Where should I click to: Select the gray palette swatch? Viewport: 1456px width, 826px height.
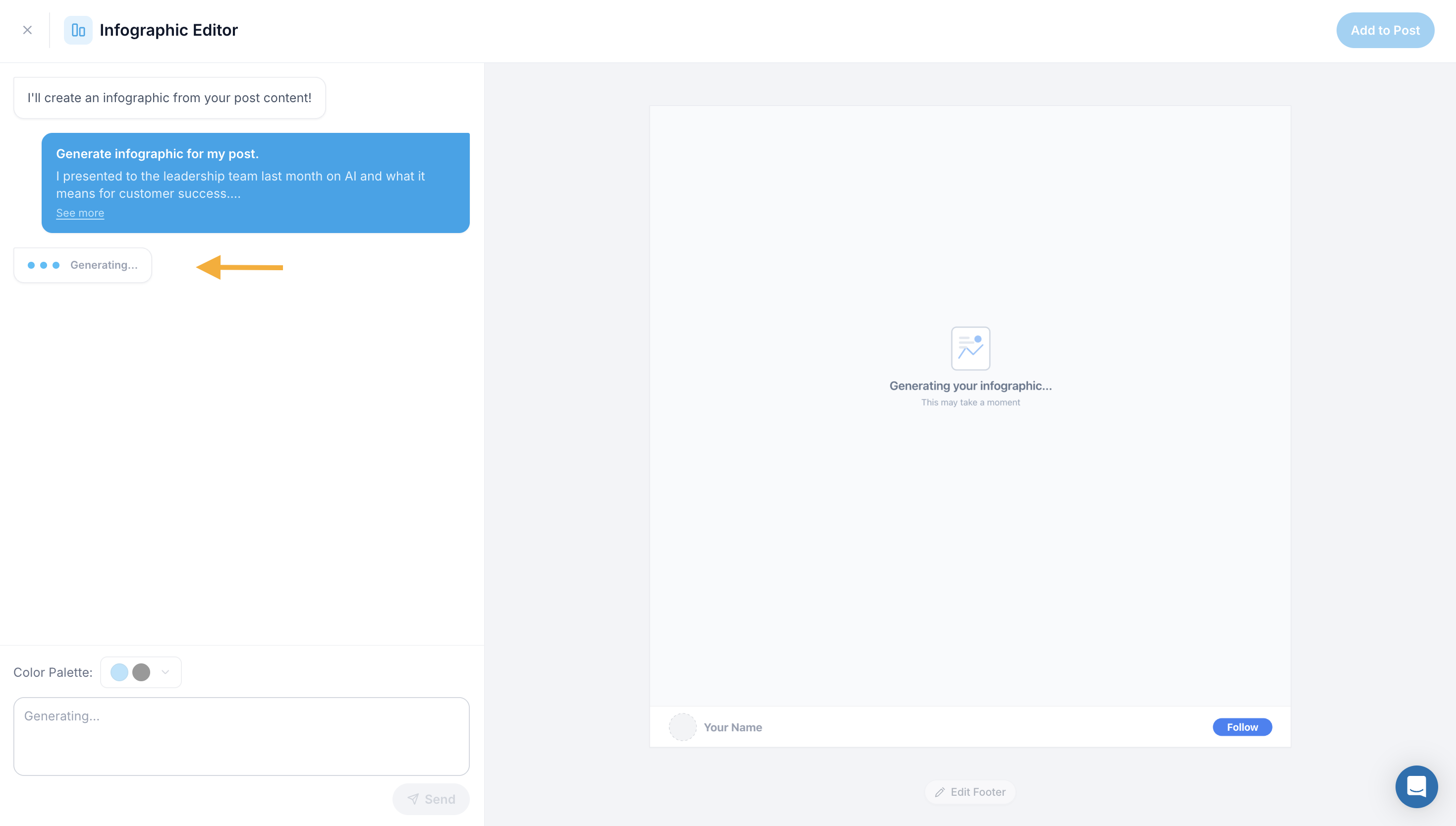[x=141, y=672]
